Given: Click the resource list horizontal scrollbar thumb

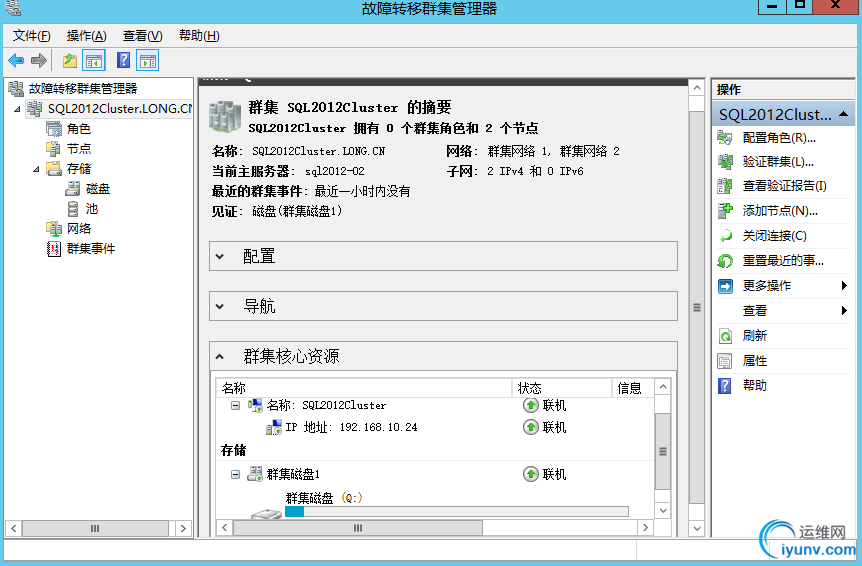Looking at the screenshot, I should [x=358, y=528].
